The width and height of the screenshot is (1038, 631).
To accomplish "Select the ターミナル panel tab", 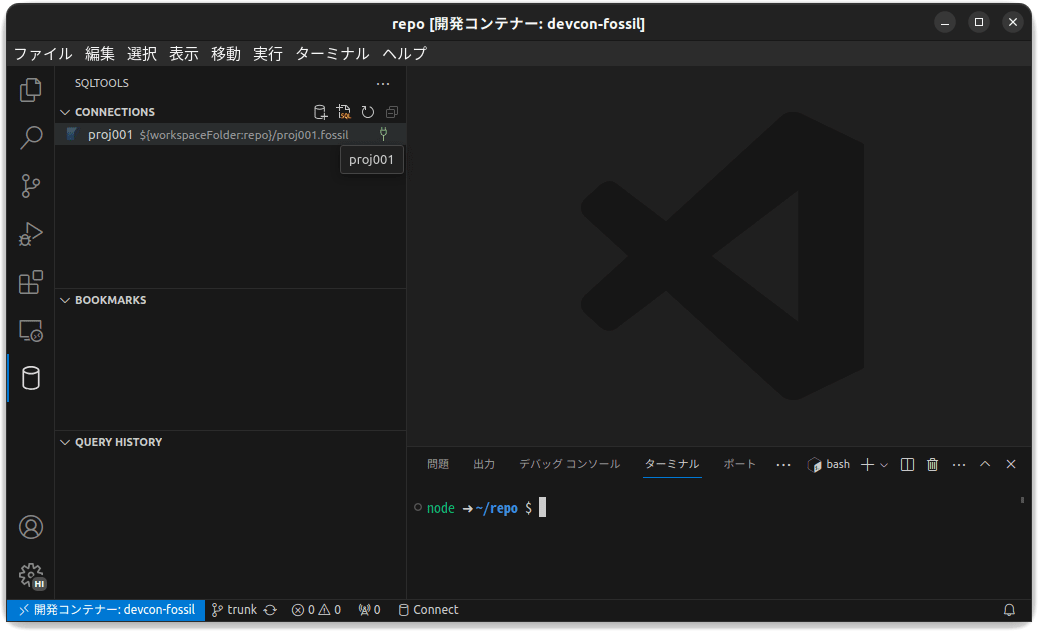I will pos(672,464).
